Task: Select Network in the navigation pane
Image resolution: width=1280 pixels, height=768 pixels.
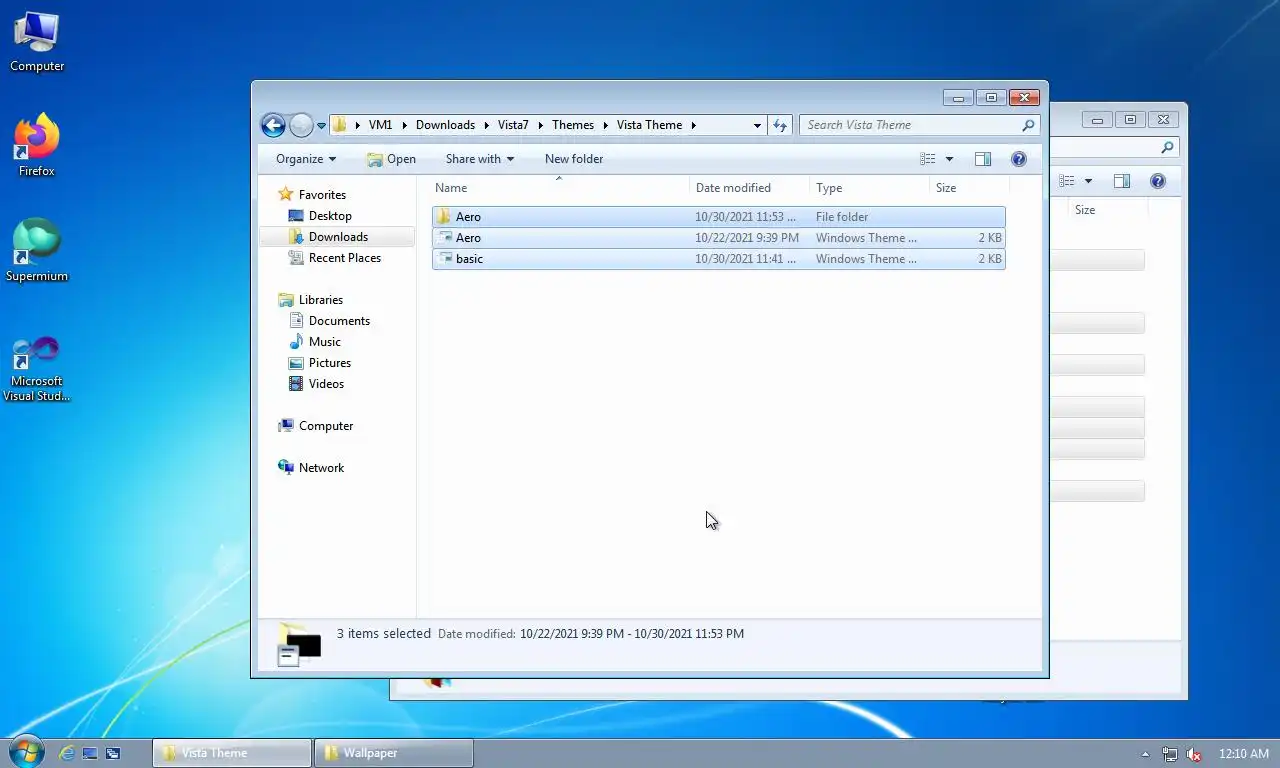Action: point(311,468)
